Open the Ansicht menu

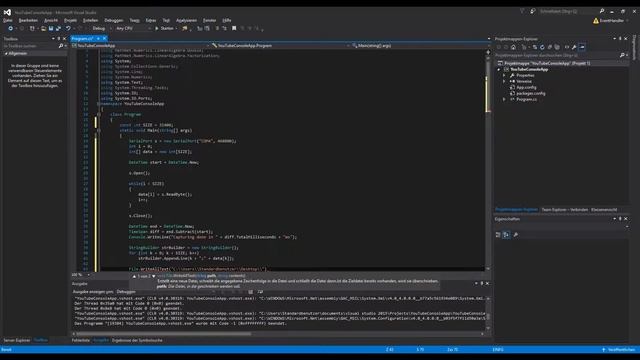[x=51, y=20]
